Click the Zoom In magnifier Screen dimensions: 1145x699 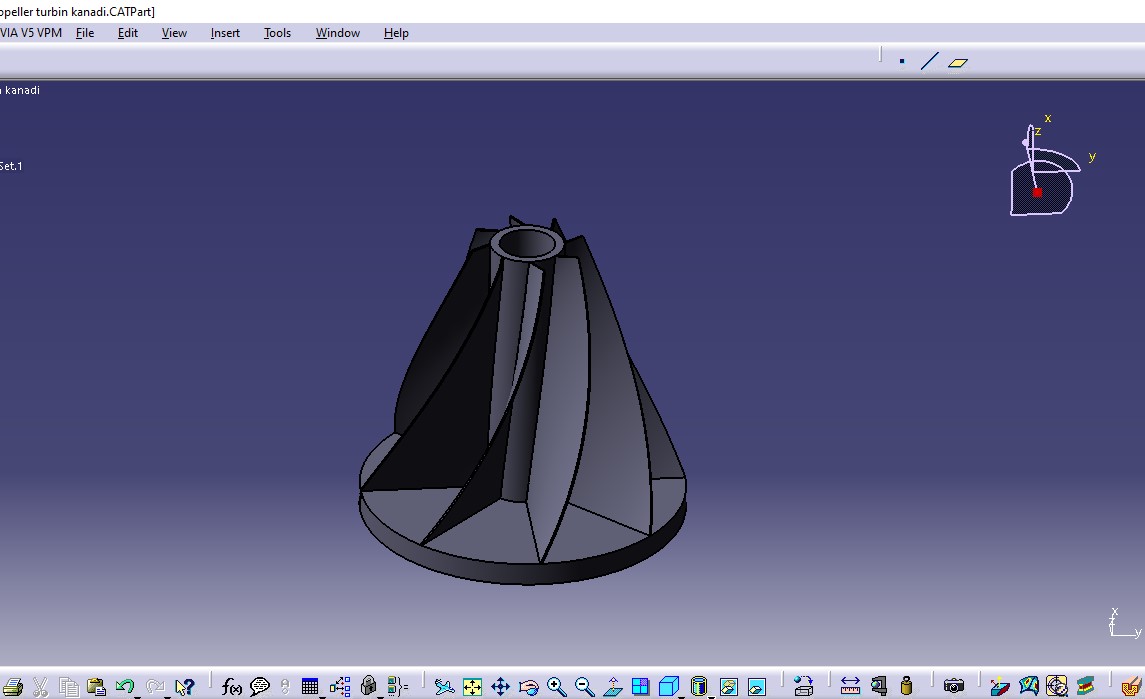point(556,687)
